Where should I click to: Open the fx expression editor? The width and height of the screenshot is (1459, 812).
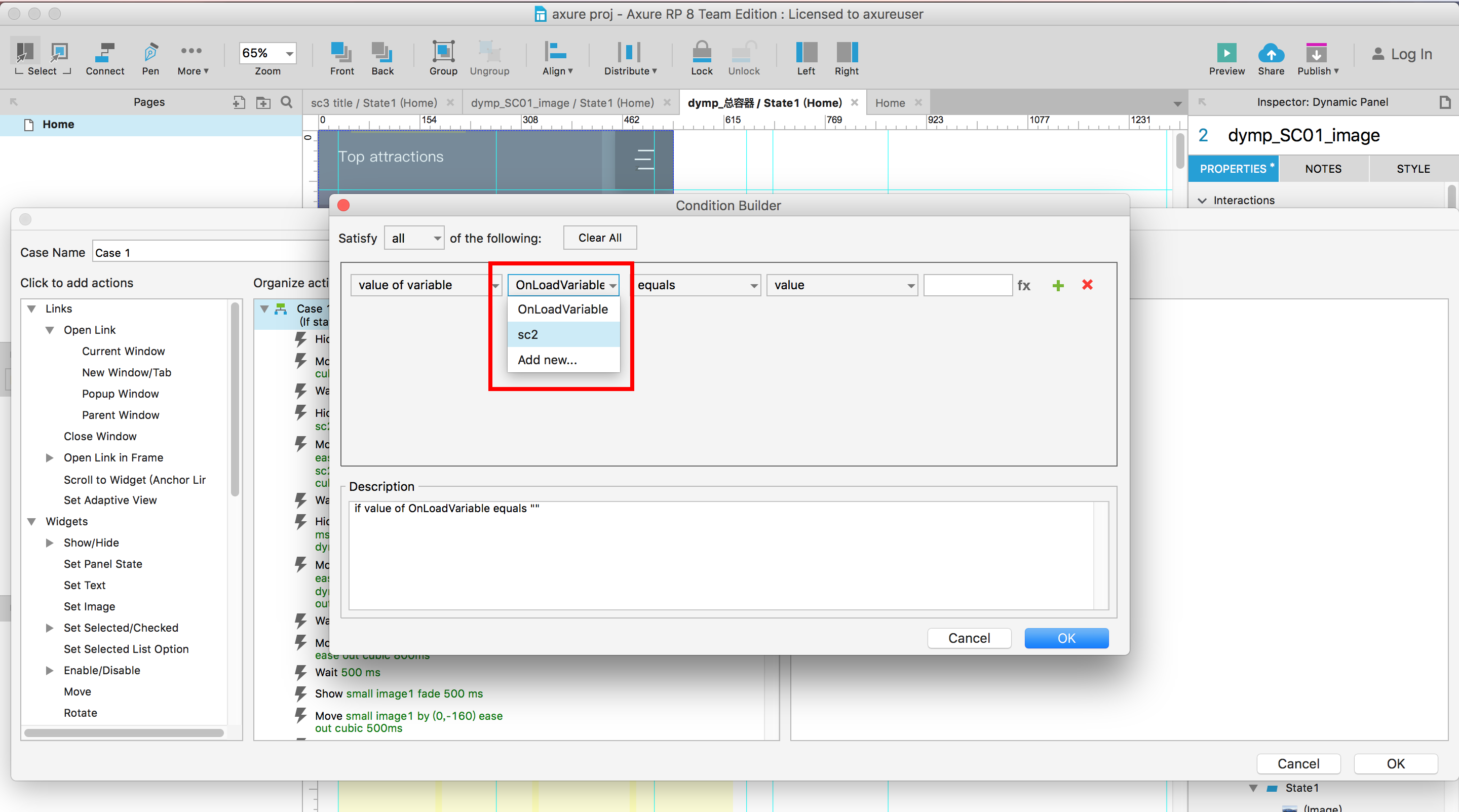1023,285
